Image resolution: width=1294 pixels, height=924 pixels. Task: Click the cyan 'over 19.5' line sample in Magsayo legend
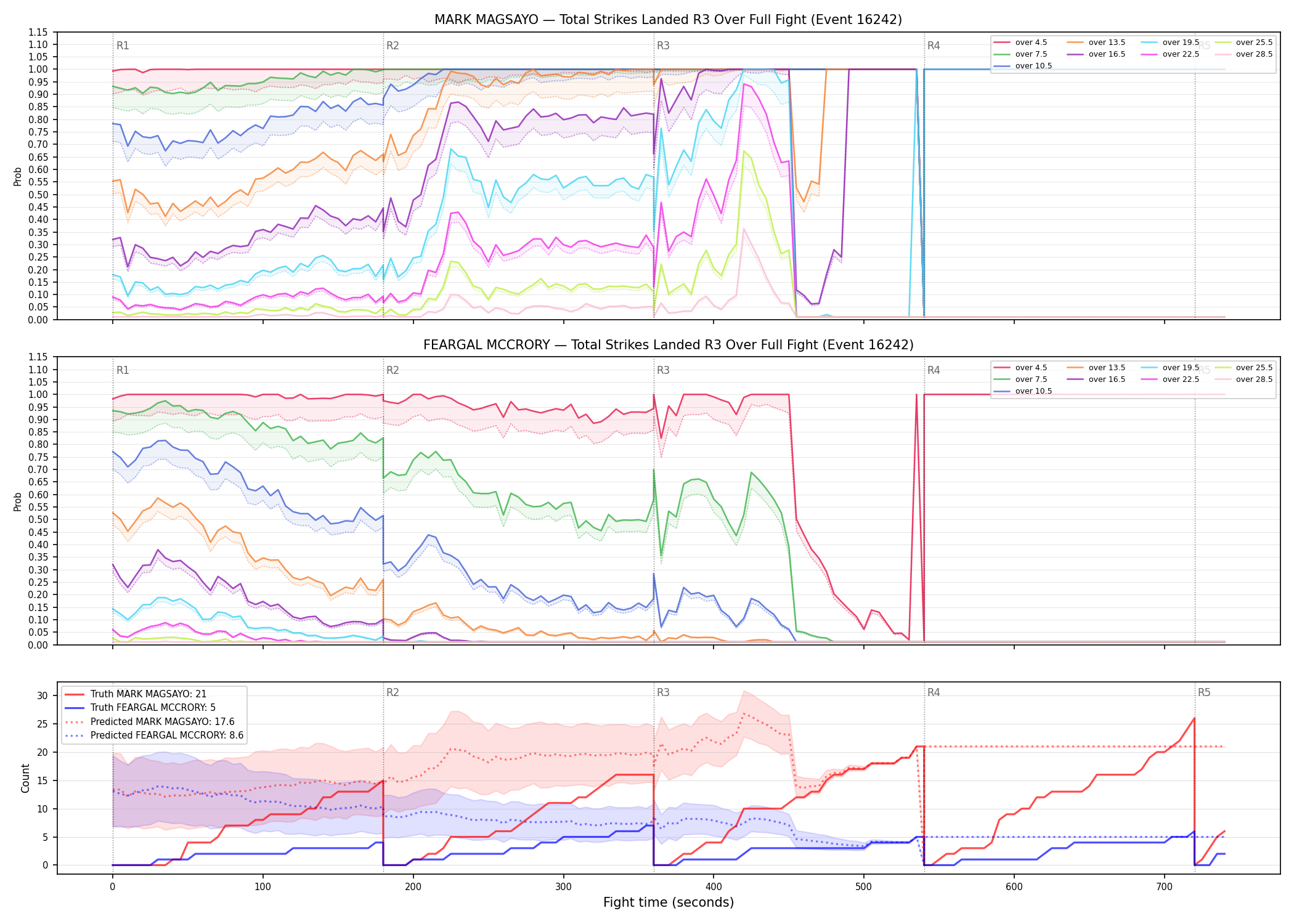point(1149,43)
